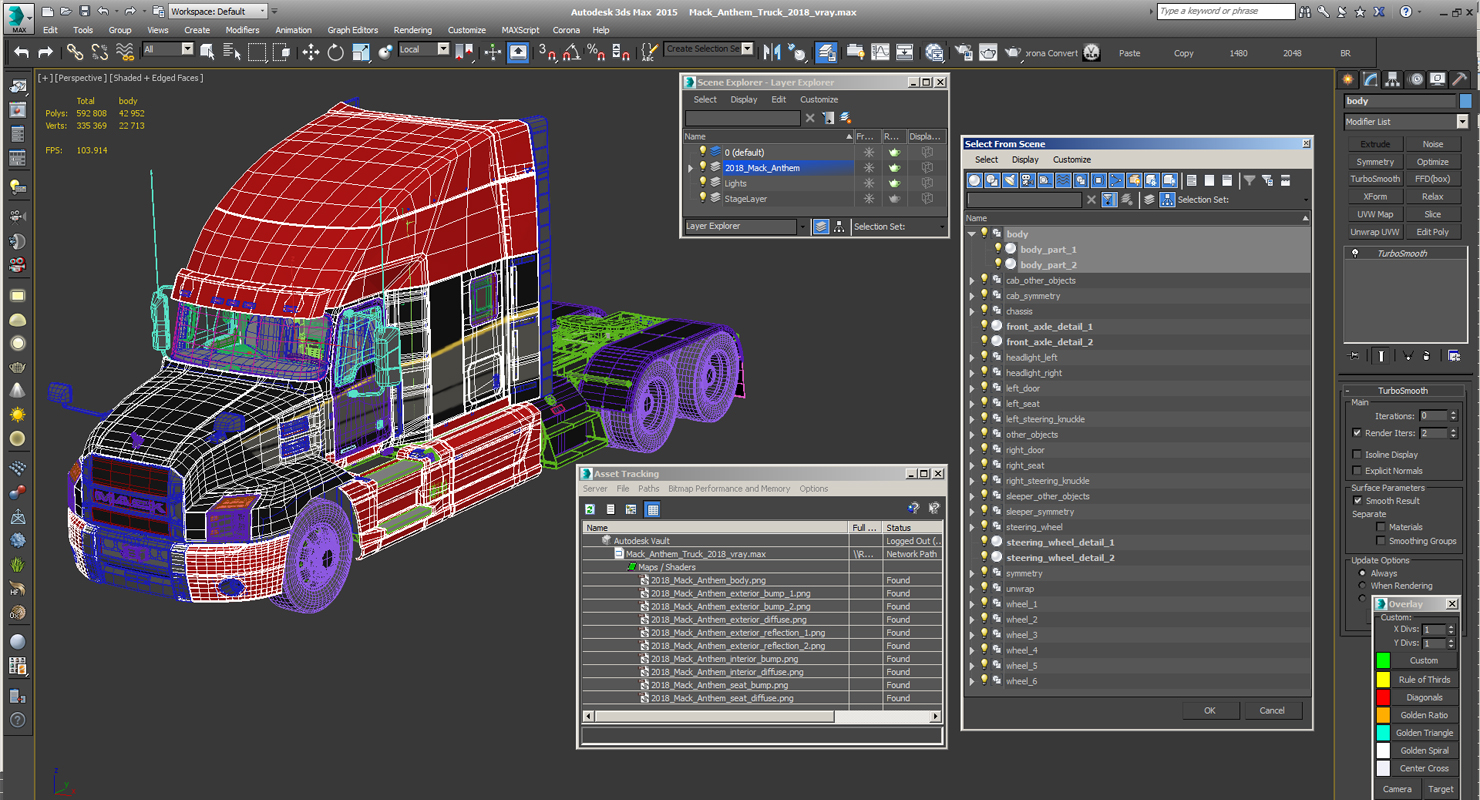The image size is (1480, 800).
Task: Click the Golden Spiral overlay button
Action: (x=1424, y=750)
